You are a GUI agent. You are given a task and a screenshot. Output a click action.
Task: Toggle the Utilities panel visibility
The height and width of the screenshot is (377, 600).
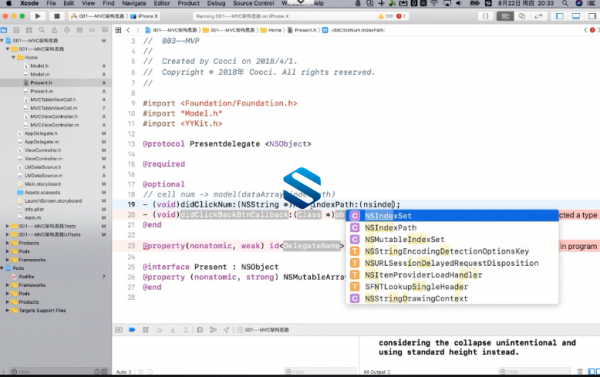pos(592,16)
